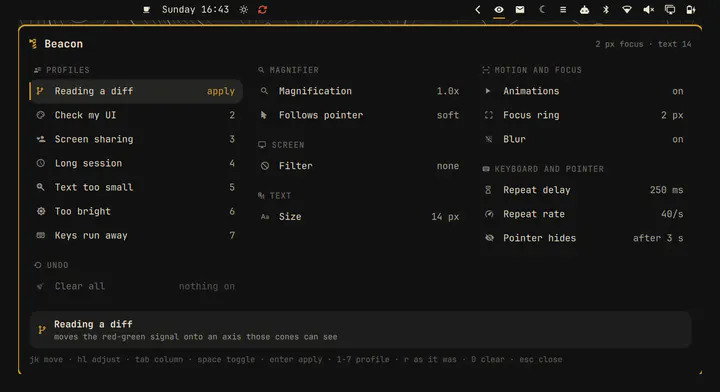
Task: Change the Pointer hides after 3 s value
Action: click(x=658, y=238)
